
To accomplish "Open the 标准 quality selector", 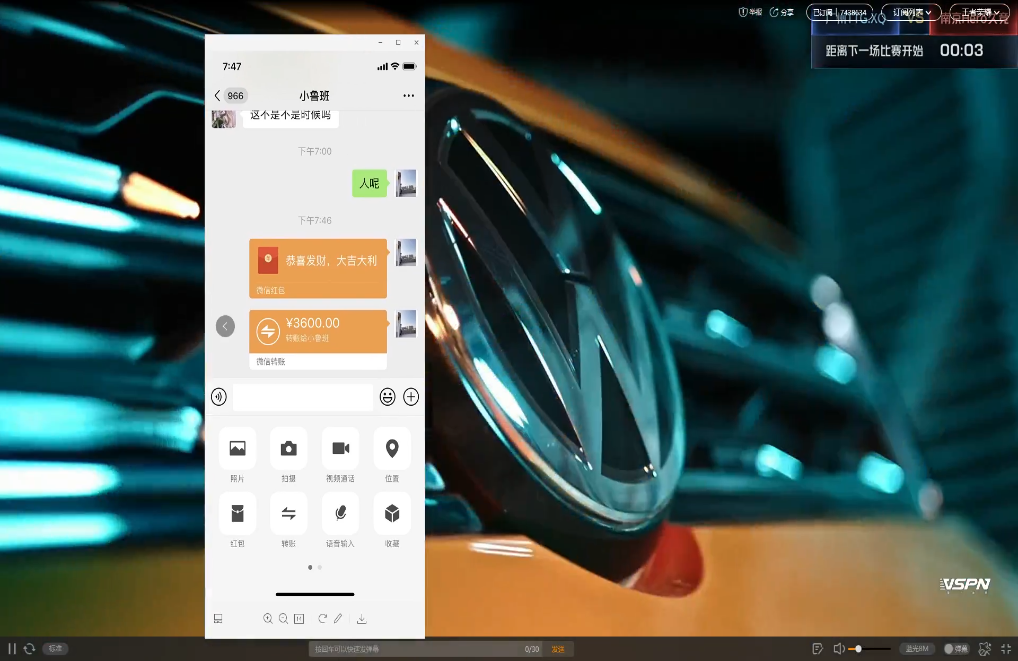I will (55, 648).
